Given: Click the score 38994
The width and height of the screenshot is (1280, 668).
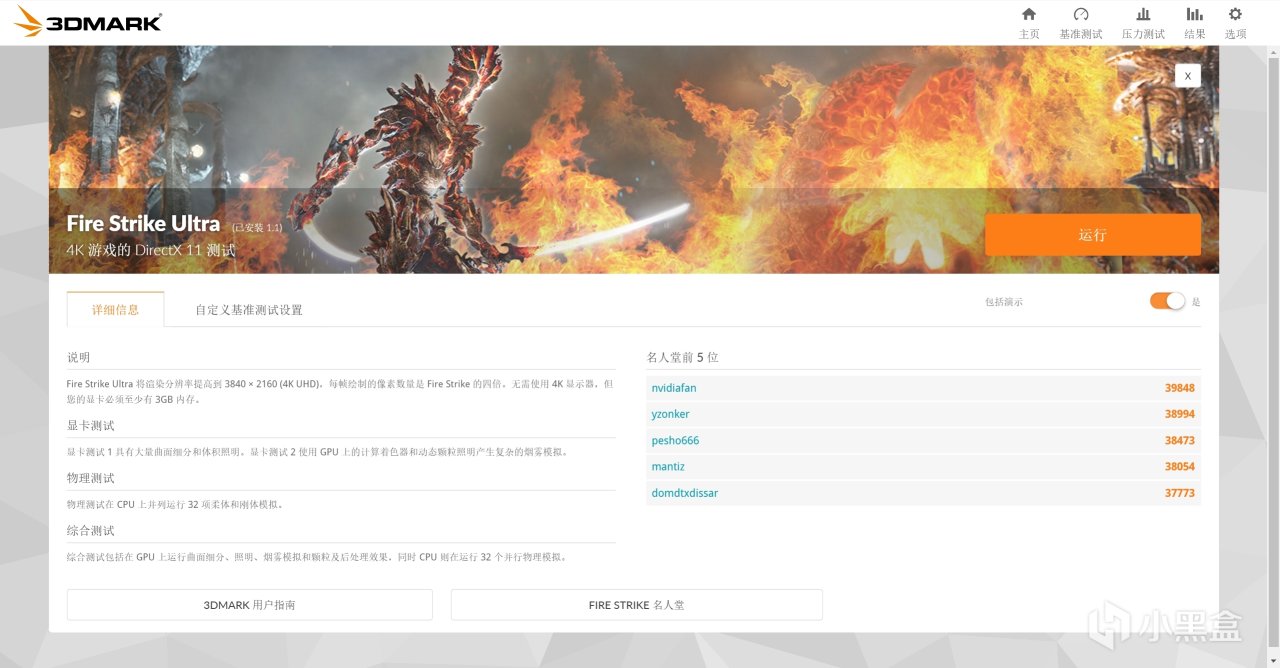Looking at the screenshot, I should (1179, 414).
